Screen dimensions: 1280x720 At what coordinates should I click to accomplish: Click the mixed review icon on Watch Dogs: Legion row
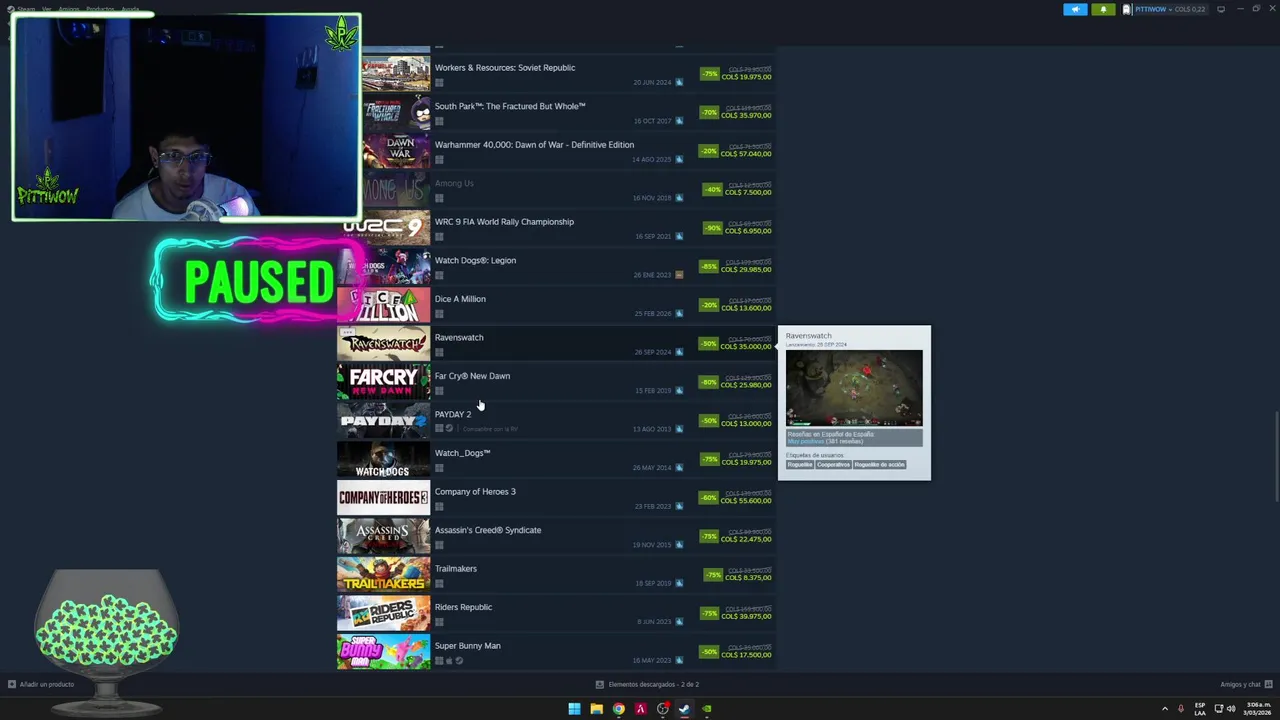(x=679, y=275)
